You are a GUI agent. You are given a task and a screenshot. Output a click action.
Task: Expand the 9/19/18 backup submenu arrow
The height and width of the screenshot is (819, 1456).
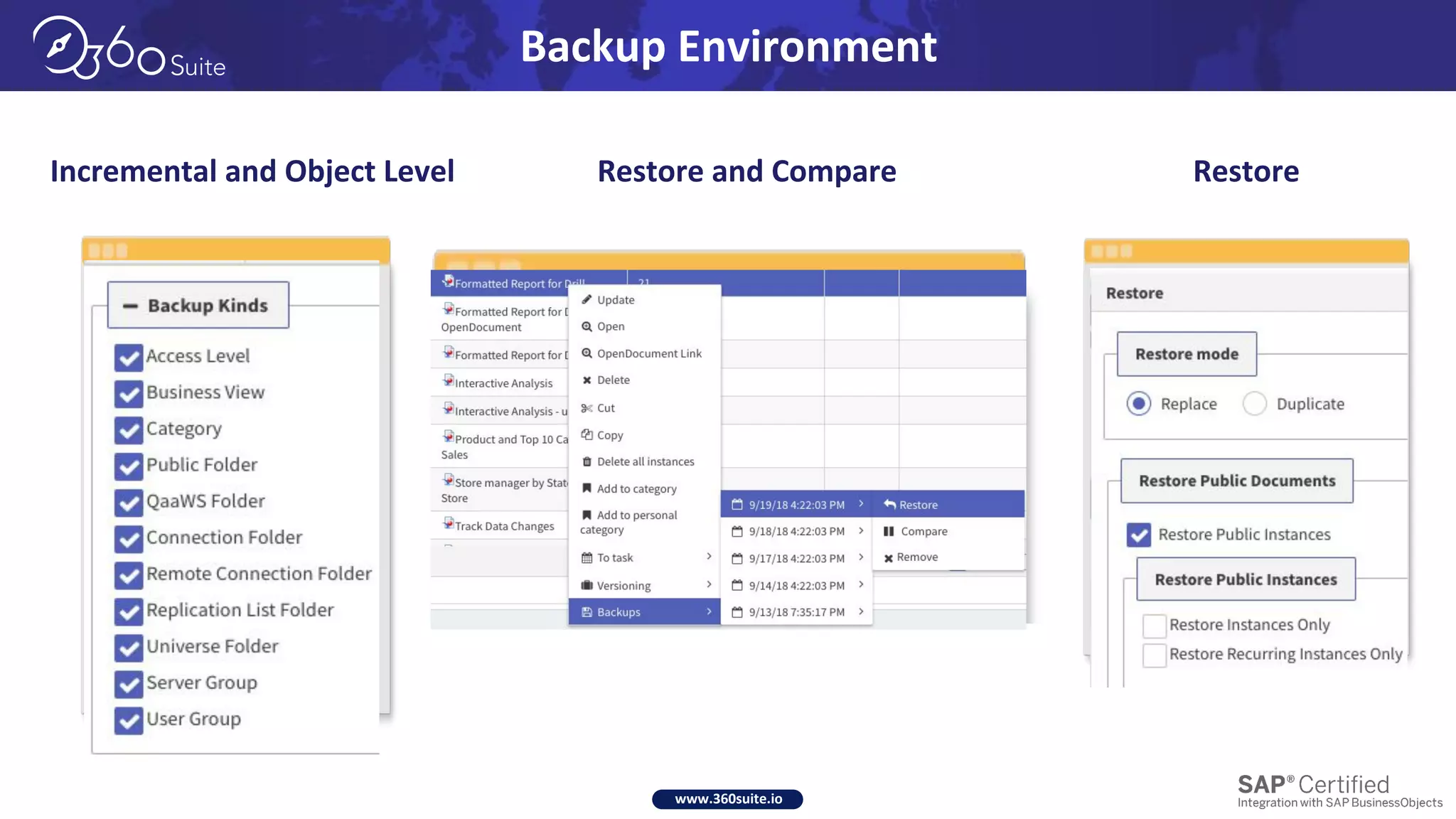point(861,503)
